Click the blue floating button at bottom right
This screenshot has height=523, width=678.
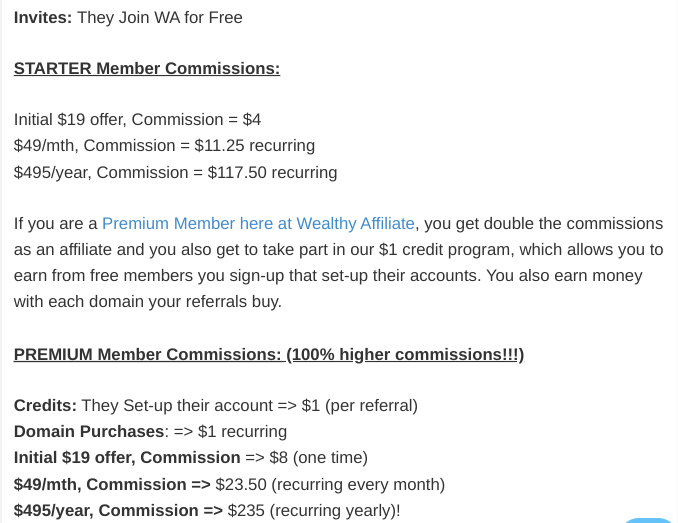point(648,520)
